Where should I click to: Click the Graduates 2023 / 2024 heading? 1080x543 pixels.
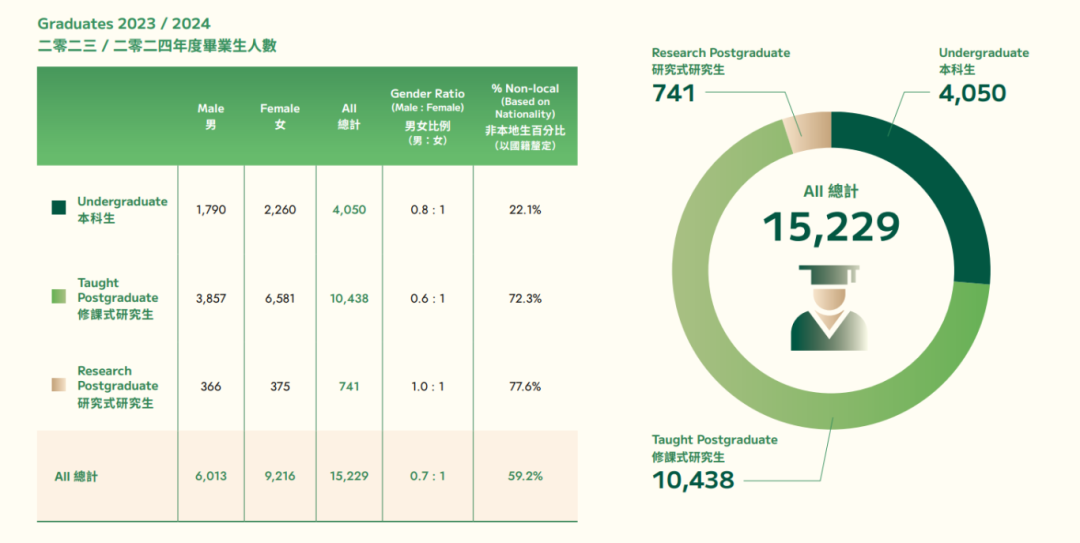[x=124, y=23]
